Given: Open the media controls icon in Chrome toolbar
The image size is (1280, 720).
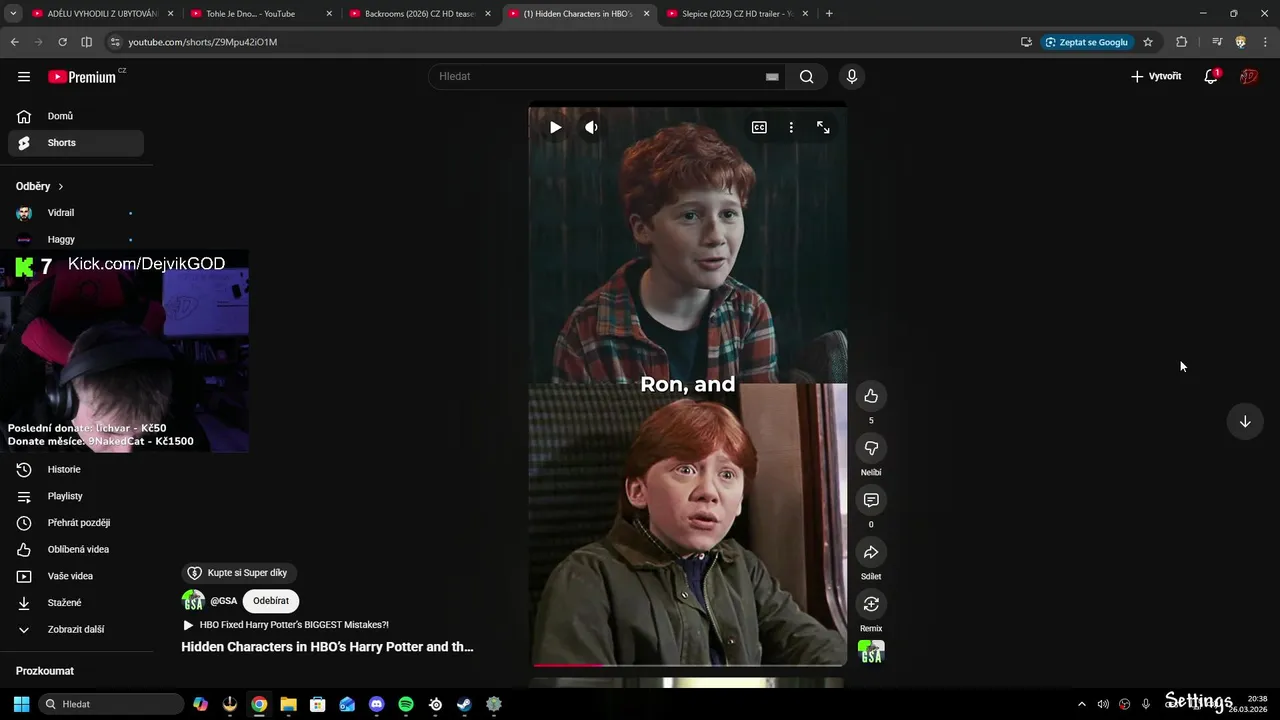Looking at the screenshot, I should (1217, 42).
